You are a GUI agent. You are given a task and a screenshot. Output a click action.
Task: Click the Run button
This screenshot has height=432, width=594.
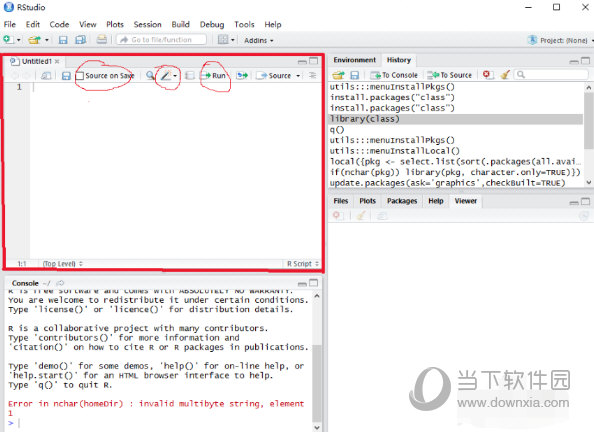coord(213,75)
